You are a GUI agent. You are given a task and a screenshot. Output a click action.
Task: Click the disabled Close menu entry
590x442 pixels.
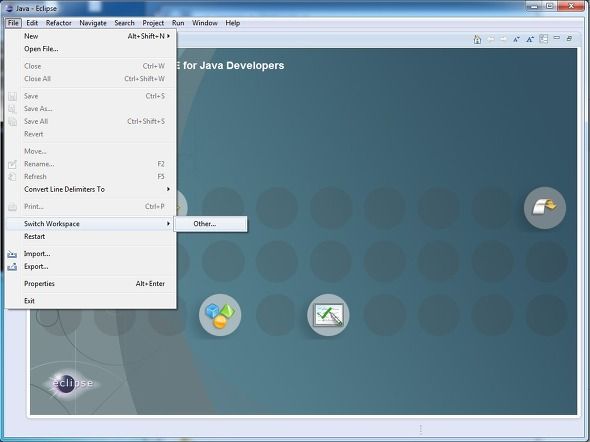[x=91, y=66]
